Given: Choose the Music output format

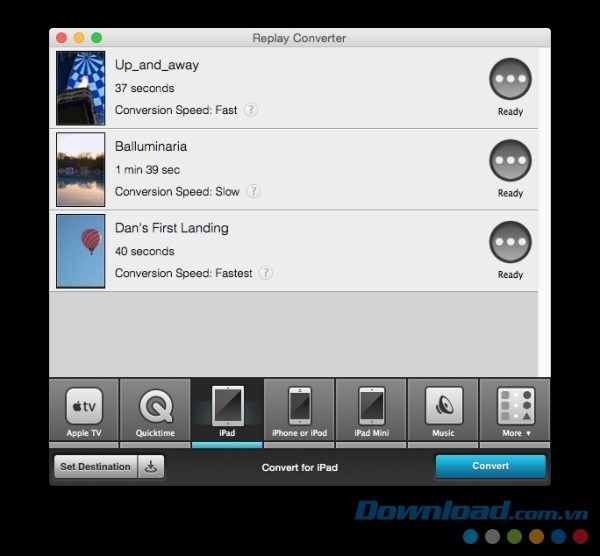Looking at the screenshot, I should [443, 410].
